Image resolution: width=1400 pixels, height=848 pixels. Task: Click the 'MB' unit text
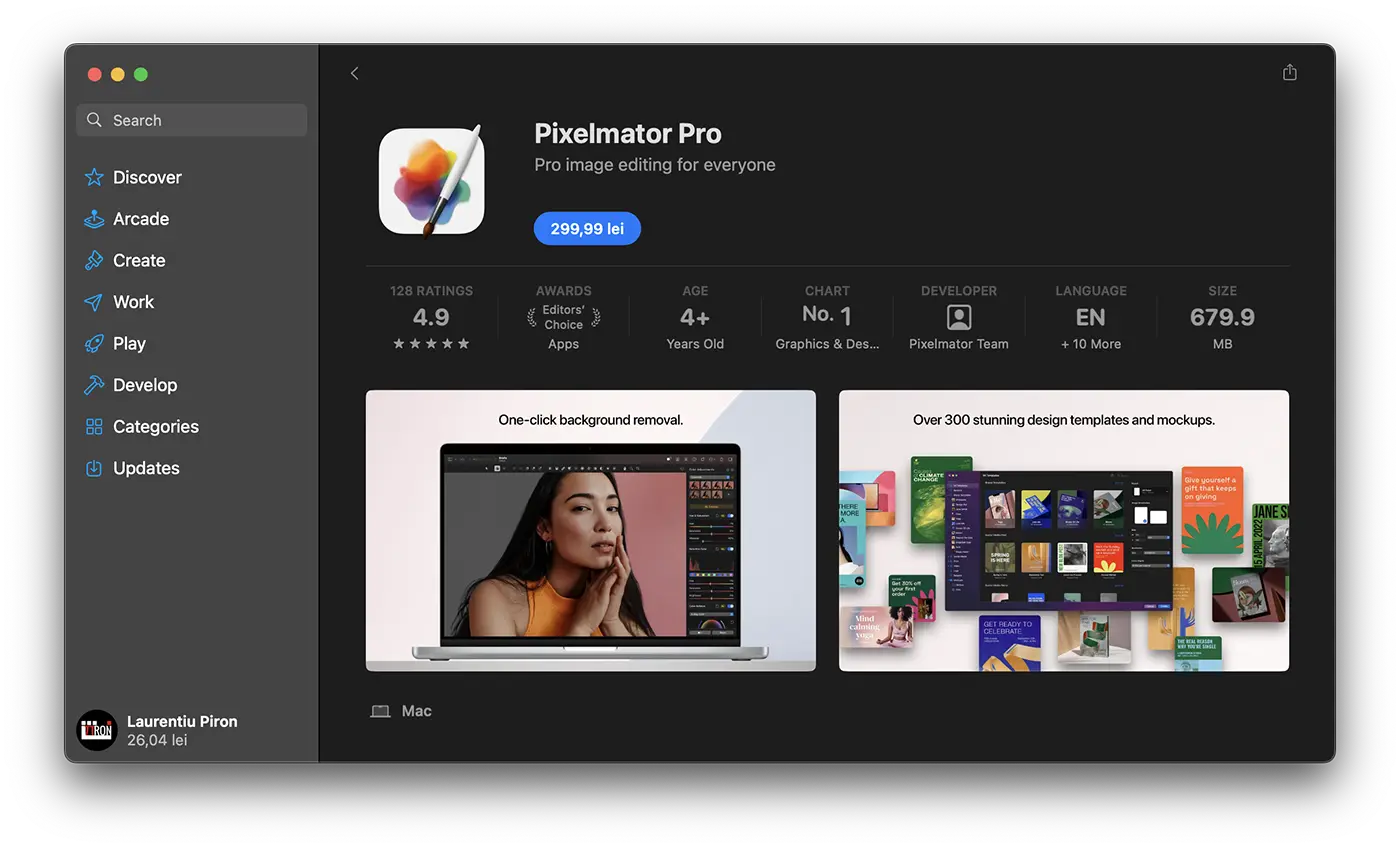[x=1222, y=344]
